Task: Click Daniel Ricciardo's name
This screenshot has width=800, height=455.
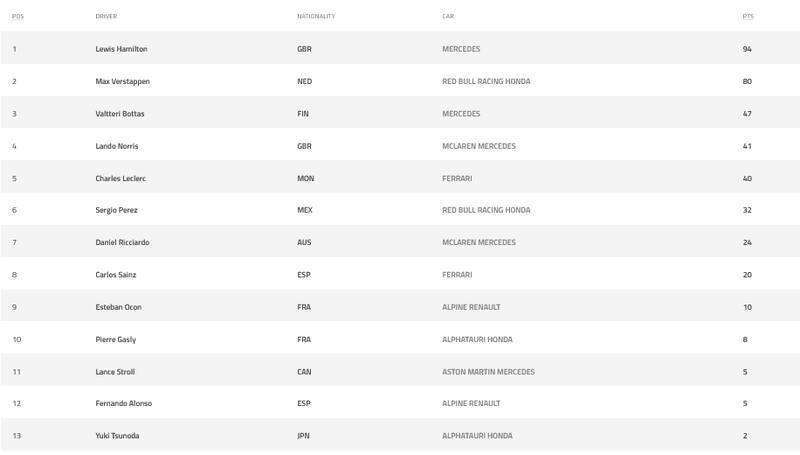Action: 122,243
